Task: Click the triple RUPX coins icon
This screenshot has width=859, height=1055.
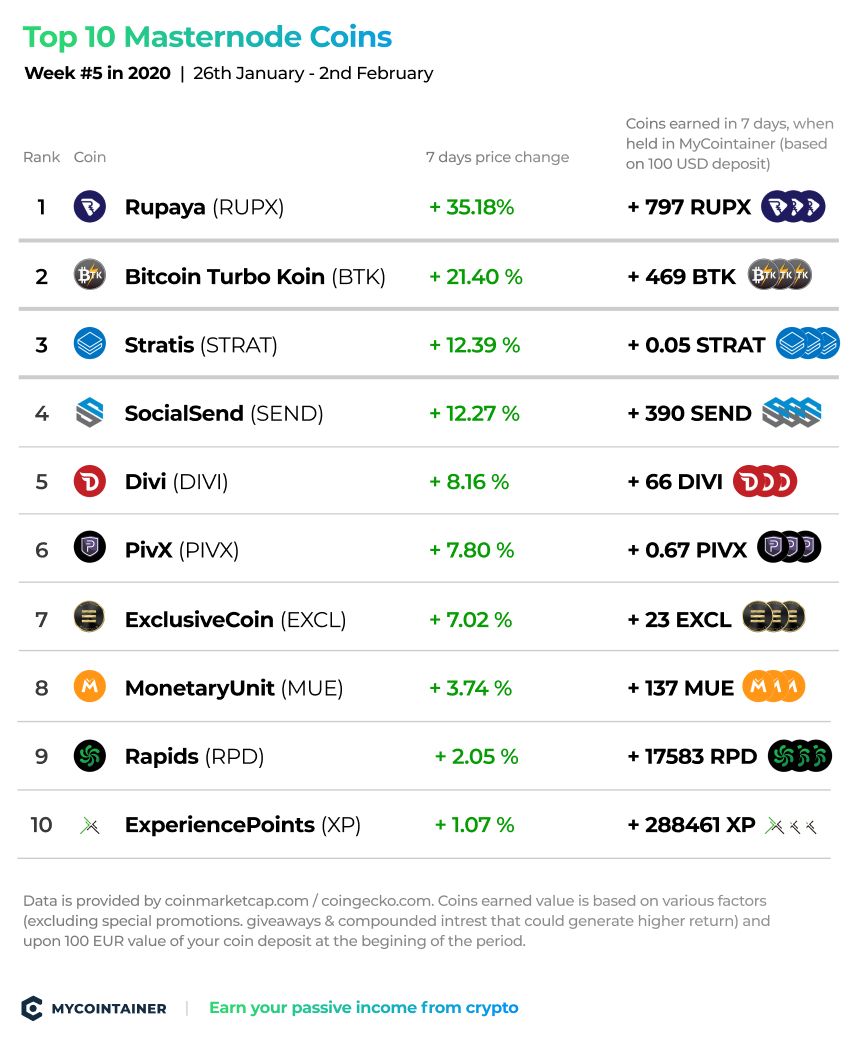Action: tap(793, 207)
